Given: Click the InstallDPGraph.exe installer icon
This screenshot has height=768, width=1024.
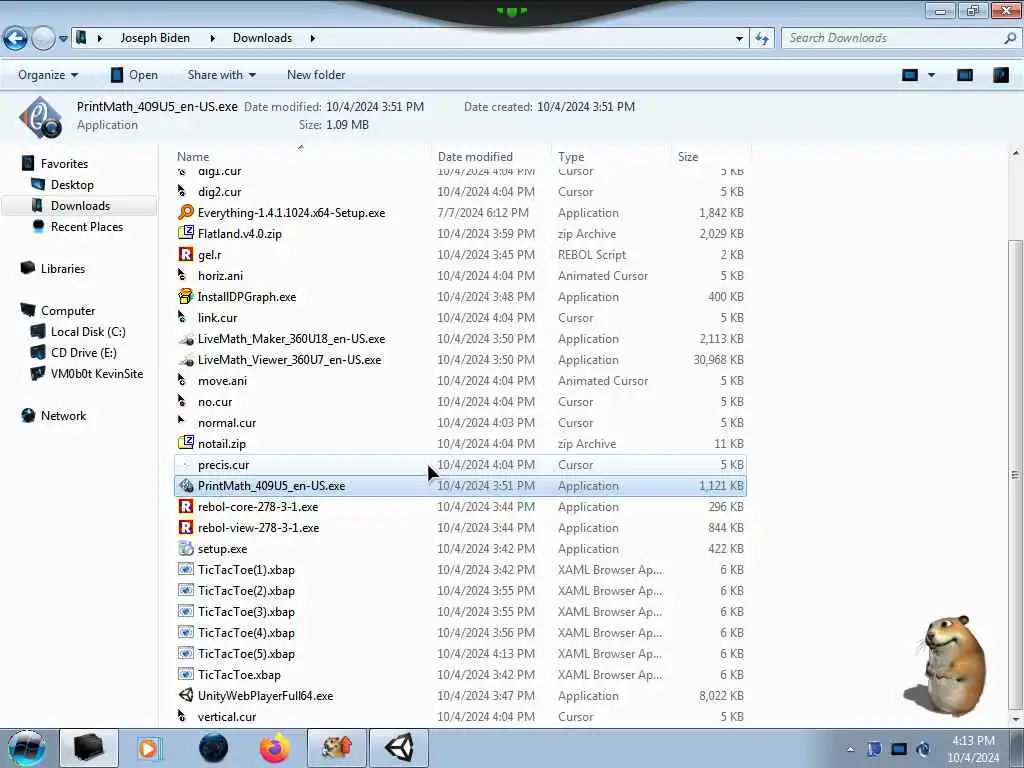Looking at the screenshot, I should 186,296.
